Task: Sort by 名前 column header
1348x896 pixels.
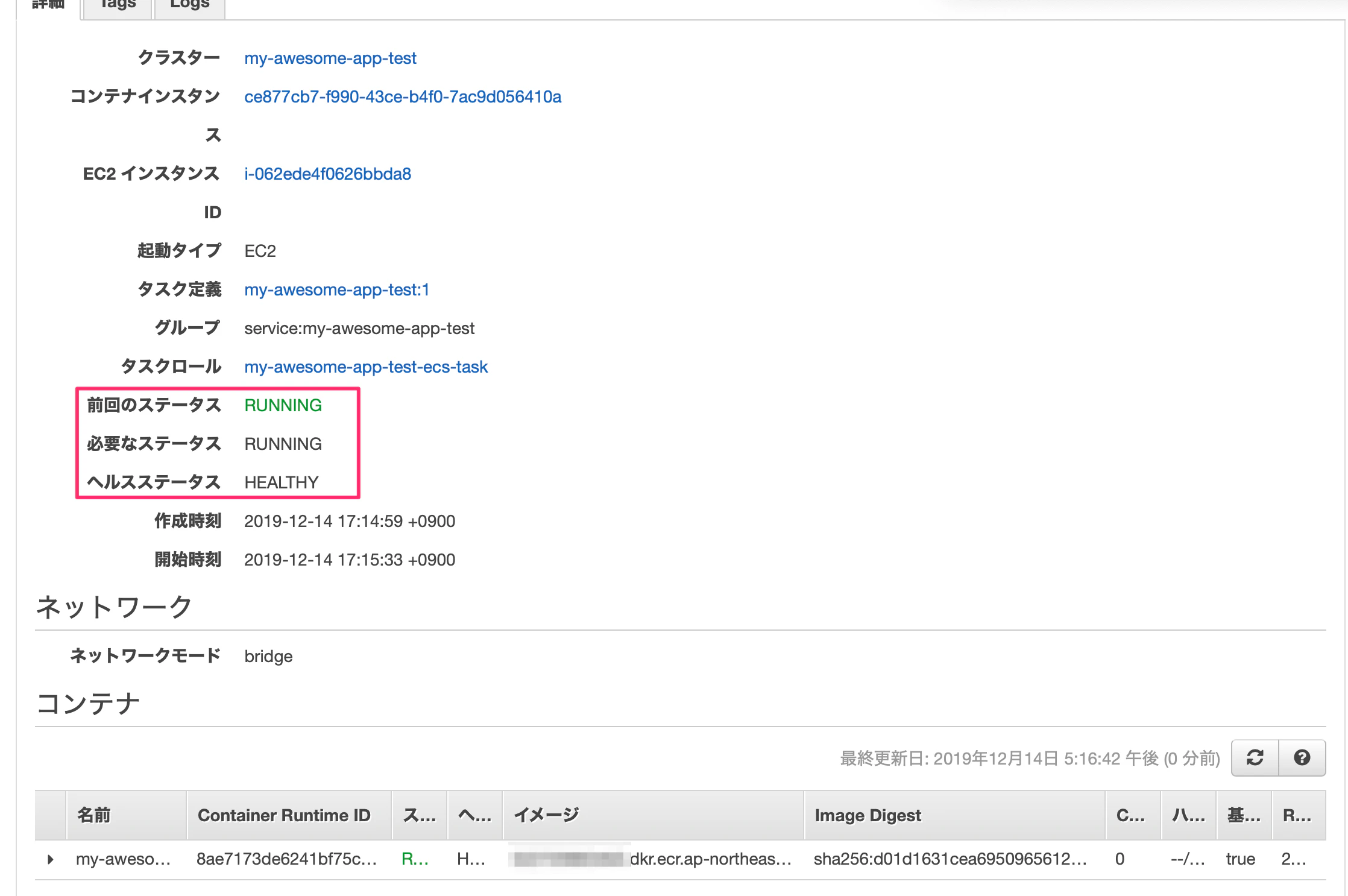Action: (94, 815)
